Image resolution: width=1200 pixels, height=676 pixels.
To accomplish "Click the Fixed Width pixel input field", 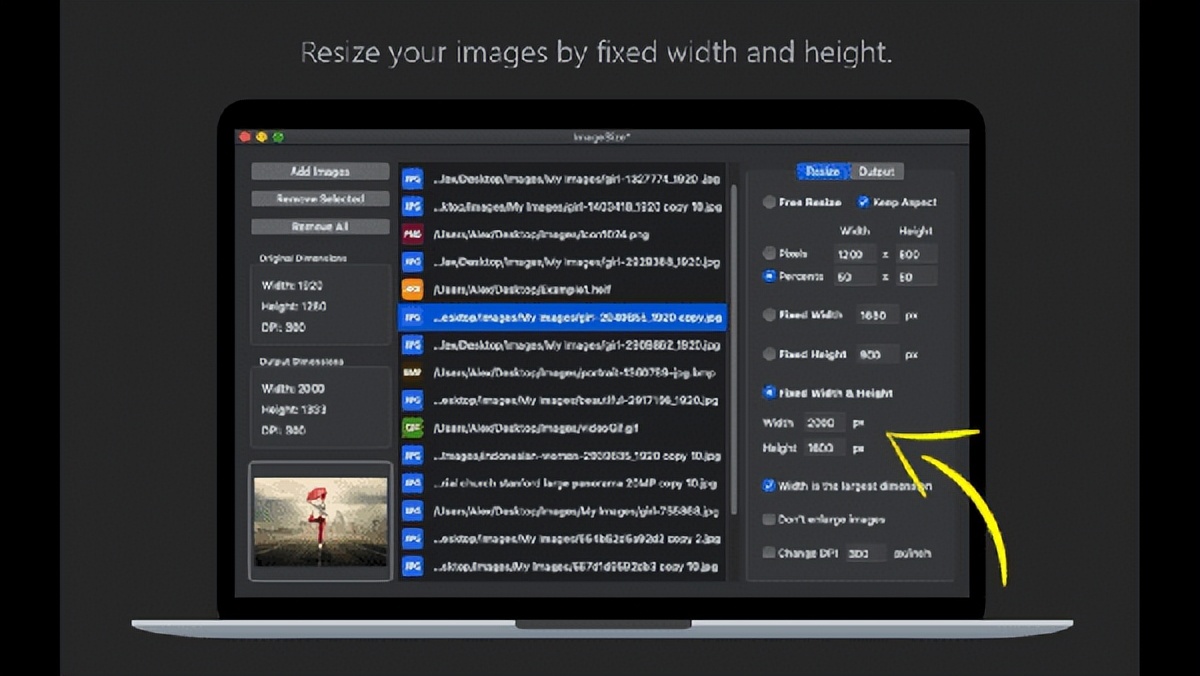I will tap(877, 315).
